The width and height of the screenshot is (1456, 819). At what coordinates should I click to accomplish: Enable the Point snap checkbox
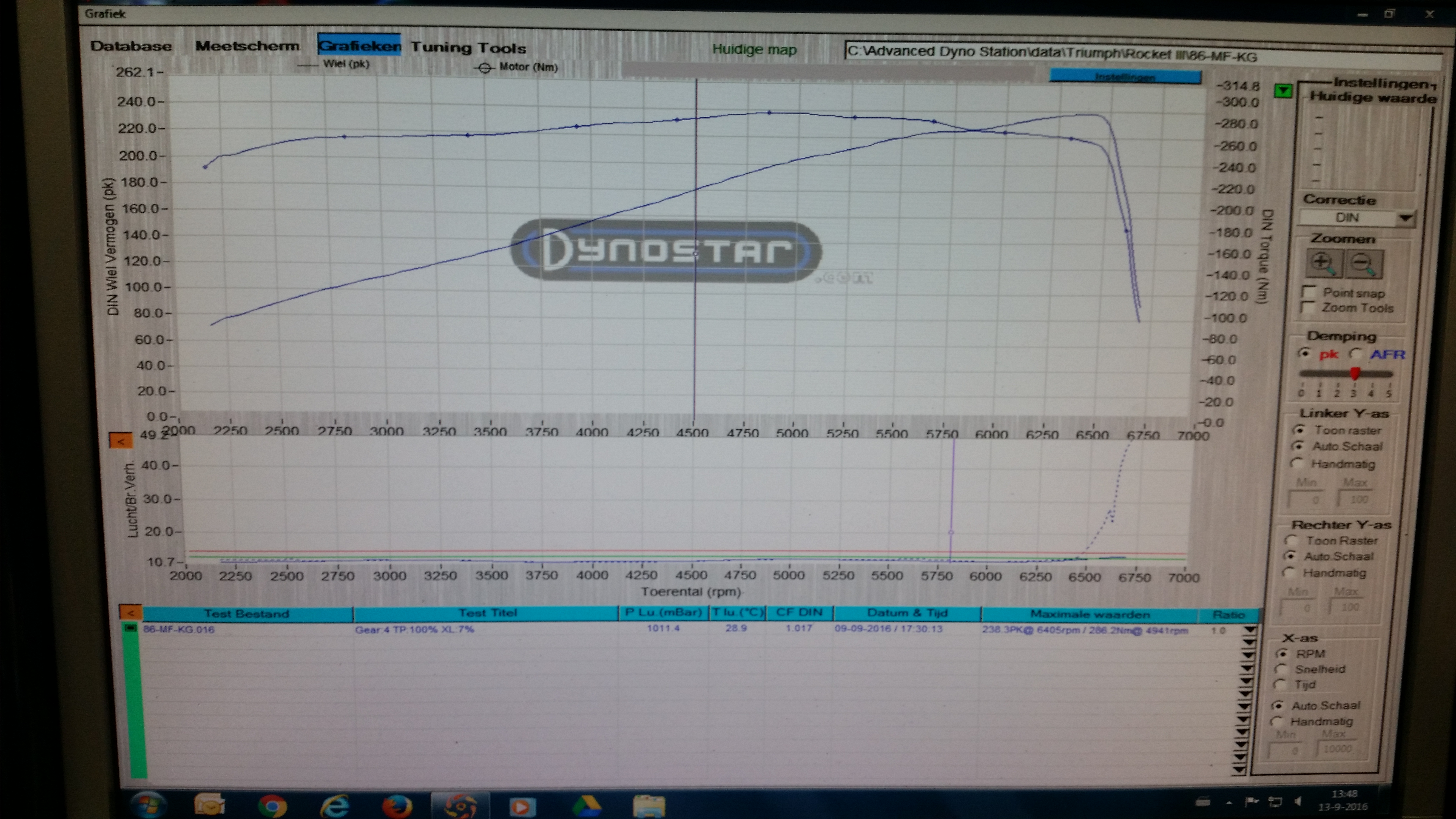[1308, 292]
